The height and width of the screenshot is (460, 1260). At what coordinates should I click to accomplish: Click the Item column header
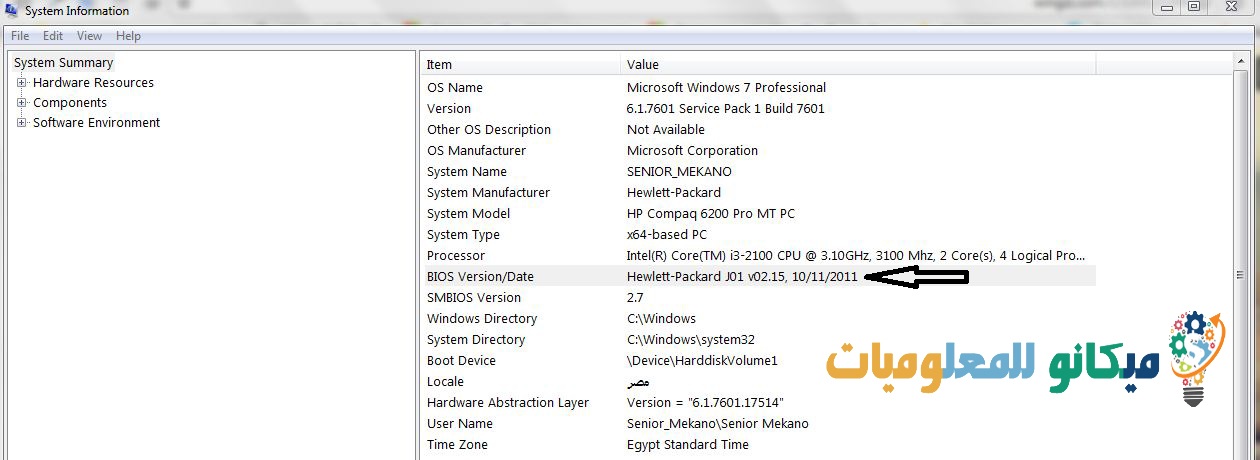520,64
